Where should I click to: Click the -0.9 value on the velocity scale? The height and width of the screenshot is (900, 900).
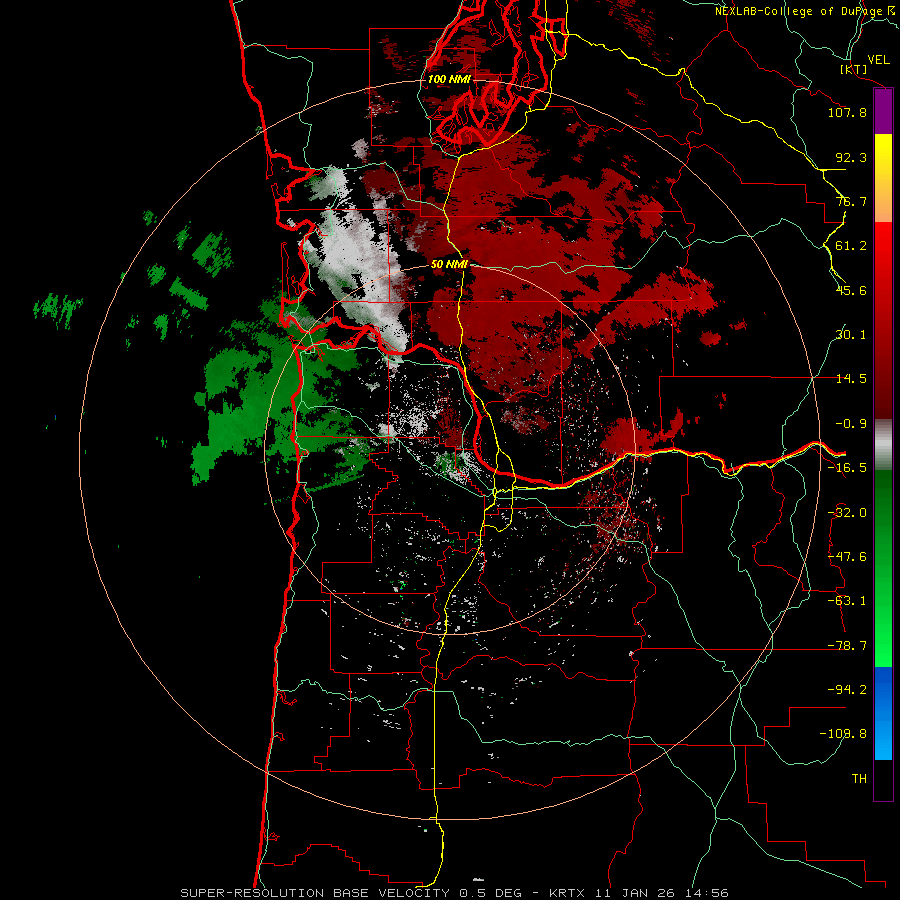851,424
